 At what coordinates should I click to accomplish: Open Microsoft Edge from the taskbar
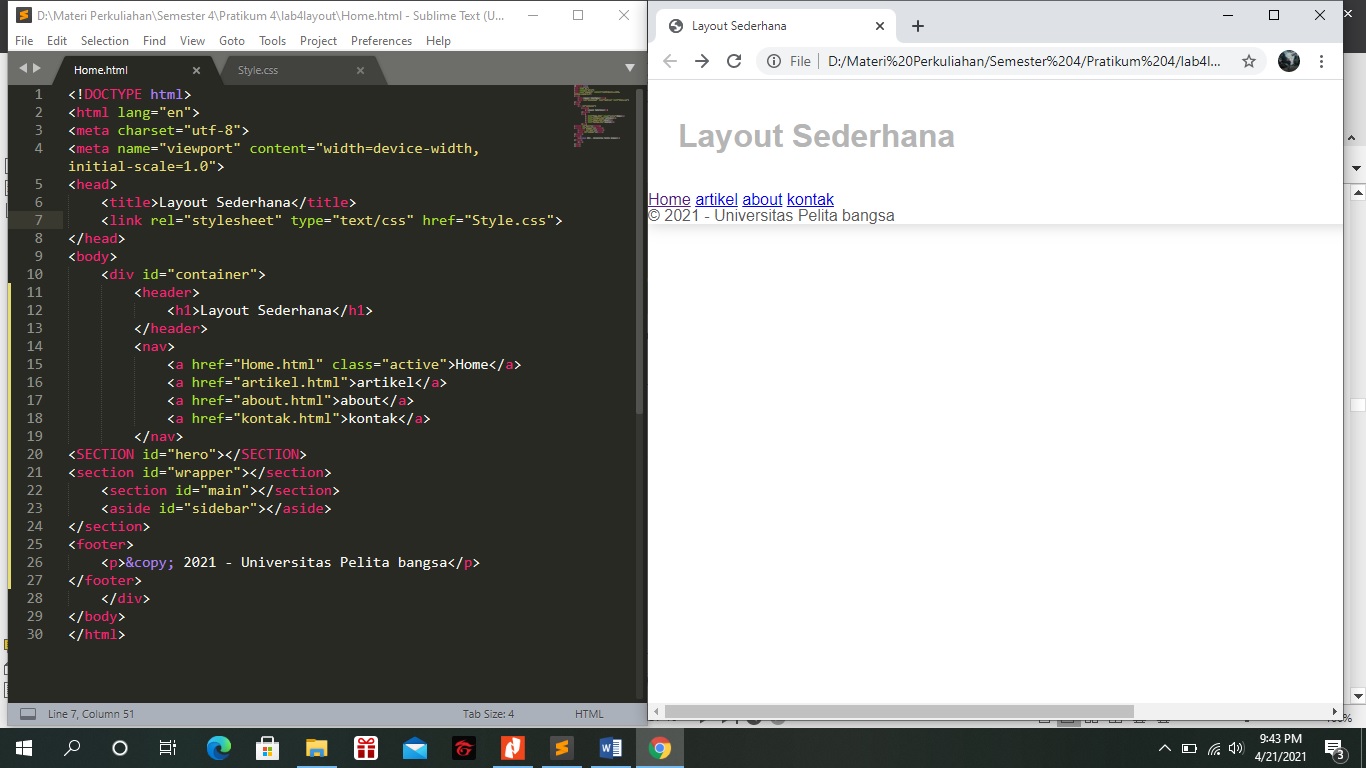tap(218, 747)
